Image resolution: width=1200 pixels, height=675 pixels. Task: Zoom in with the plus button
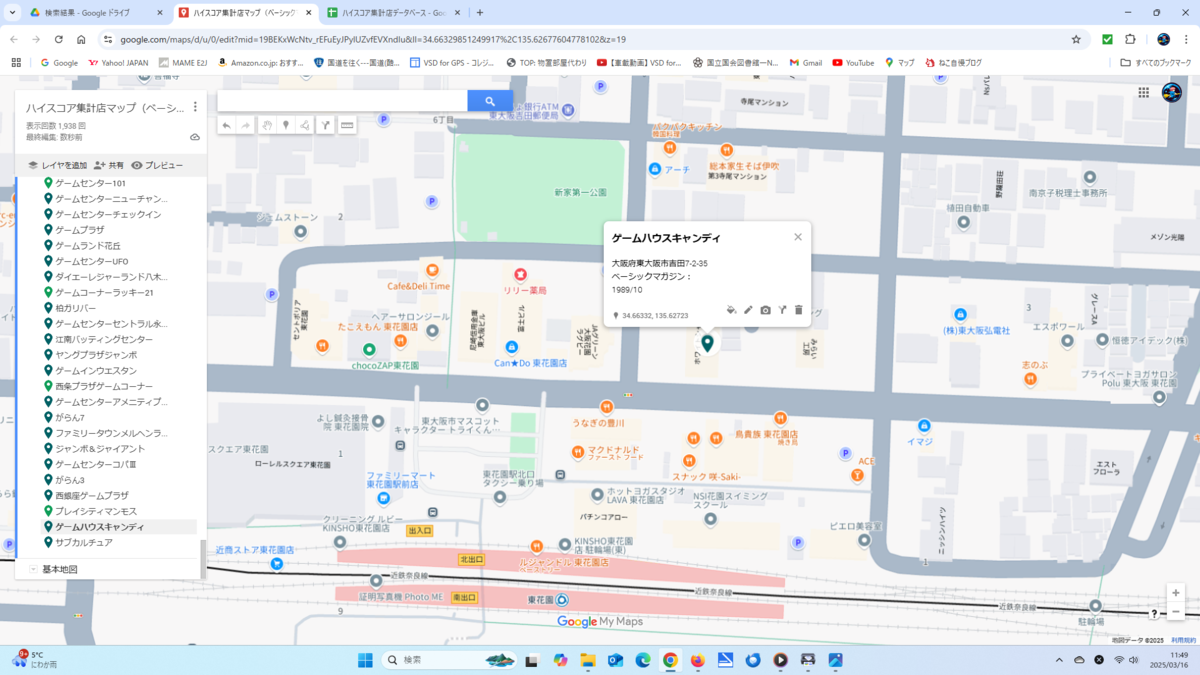point(1176,593)
